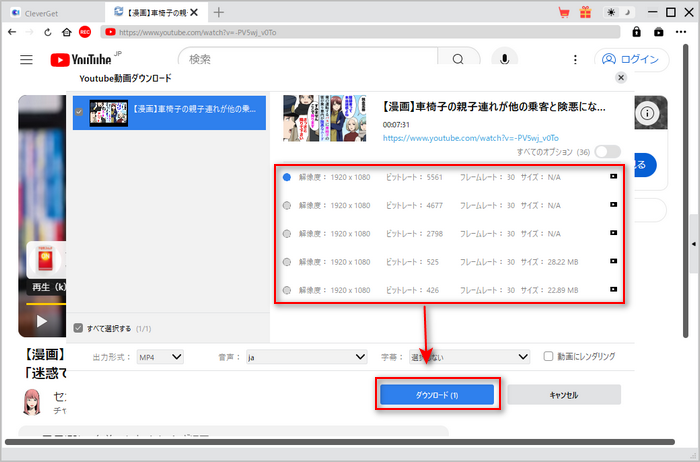
Task: Click the gift box icon in title bar
Action: [585, 12]
